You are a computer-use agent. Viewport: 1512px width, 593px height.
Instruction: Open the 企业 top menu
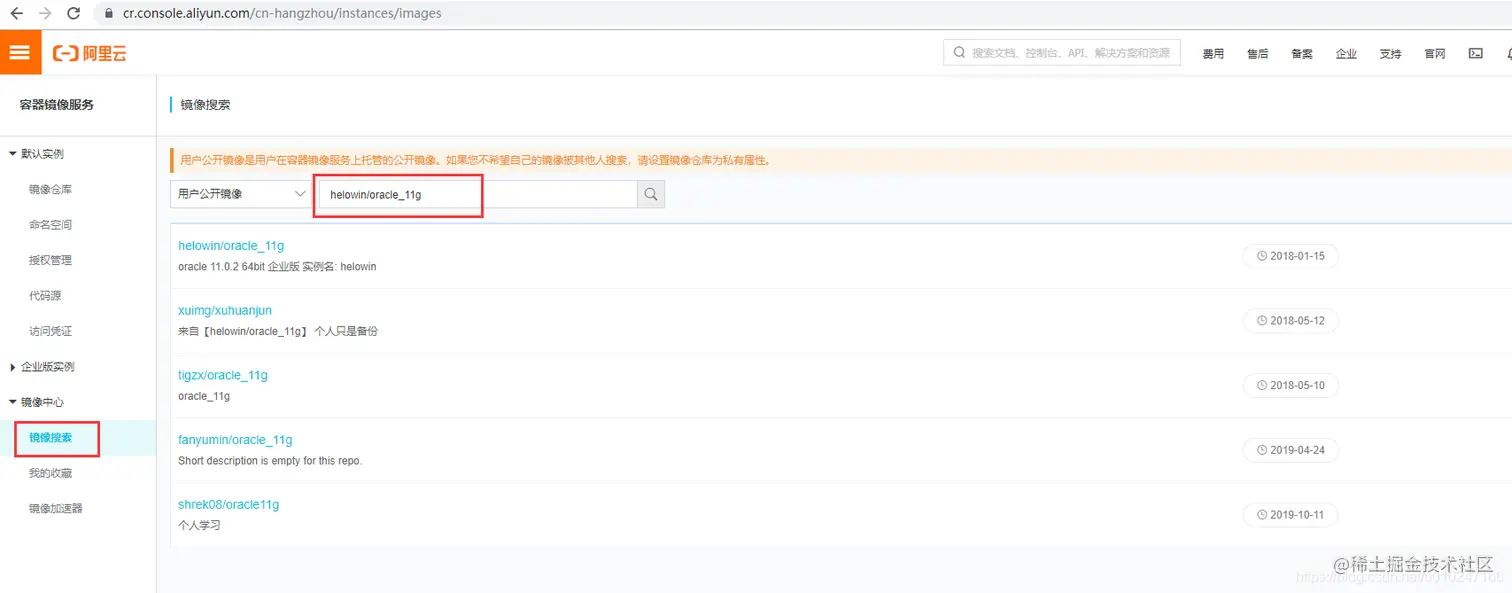coord(1346,54)
